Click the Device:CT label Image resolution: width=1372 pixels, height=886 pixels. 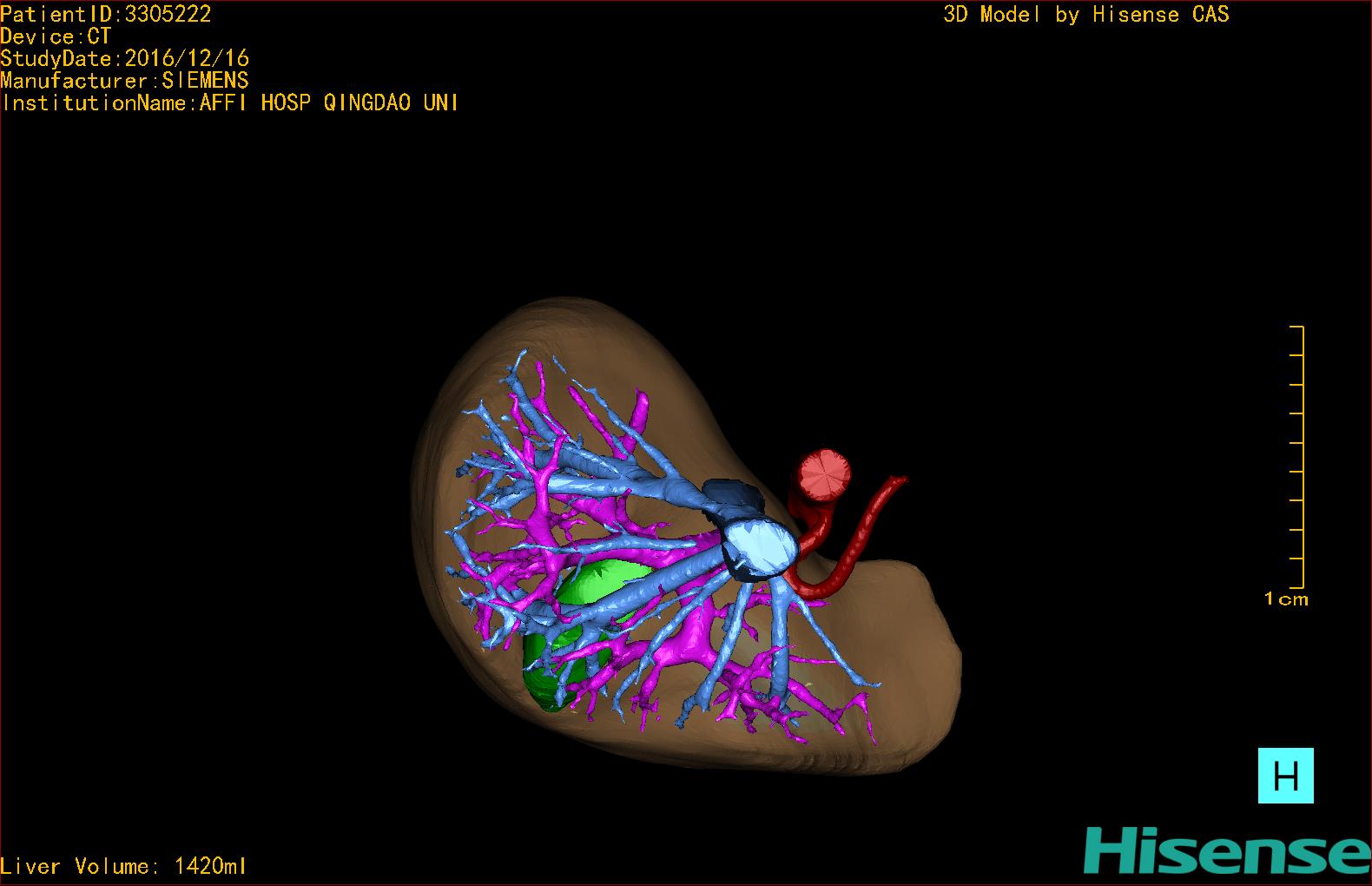(x=56, y=36)
